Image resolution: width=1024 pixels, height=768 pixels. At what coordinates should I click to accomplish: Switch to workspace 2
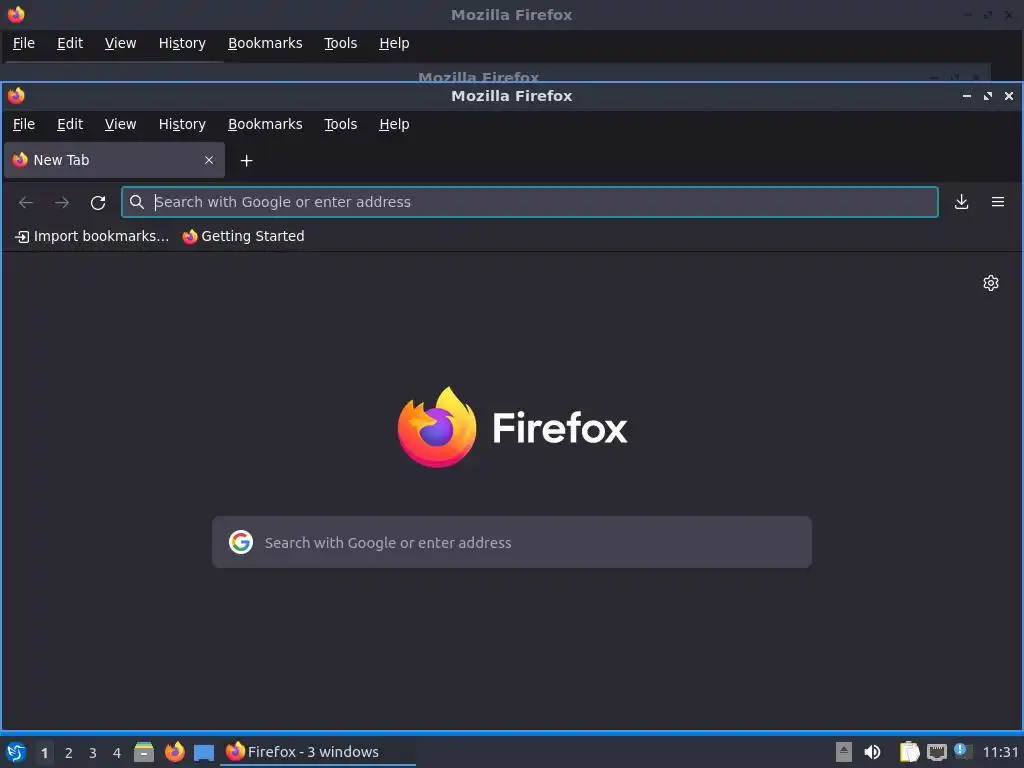69,753
